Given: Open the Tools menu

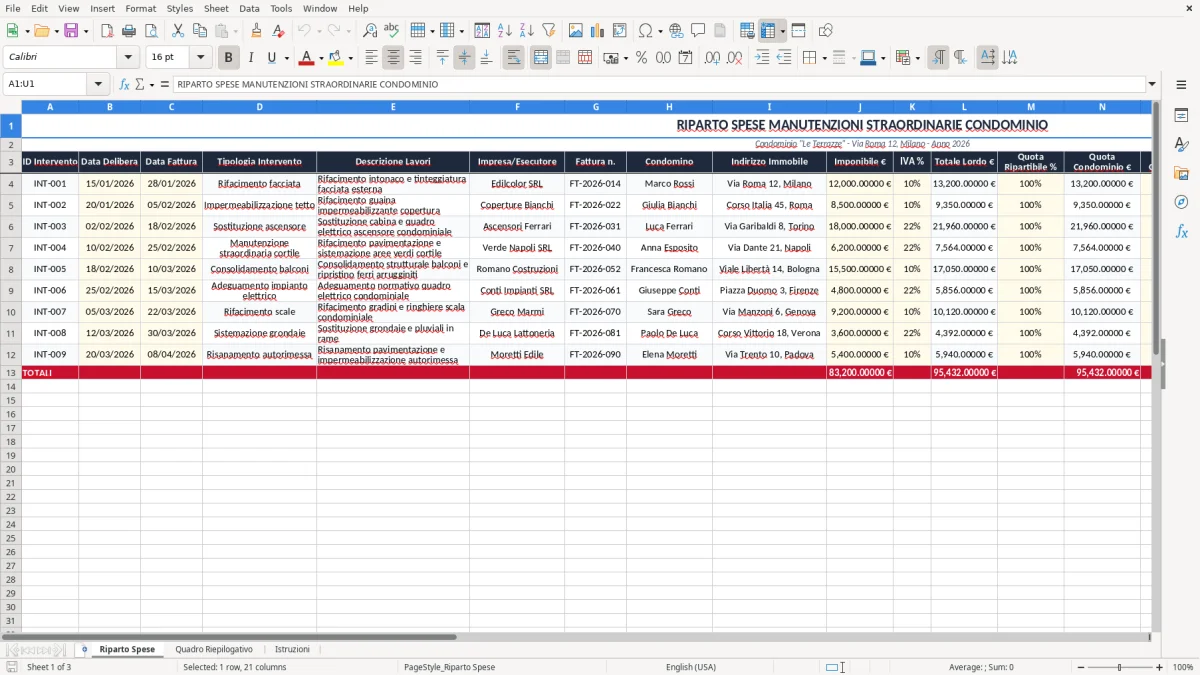Looking at the screenshot, I should point(281,8).
